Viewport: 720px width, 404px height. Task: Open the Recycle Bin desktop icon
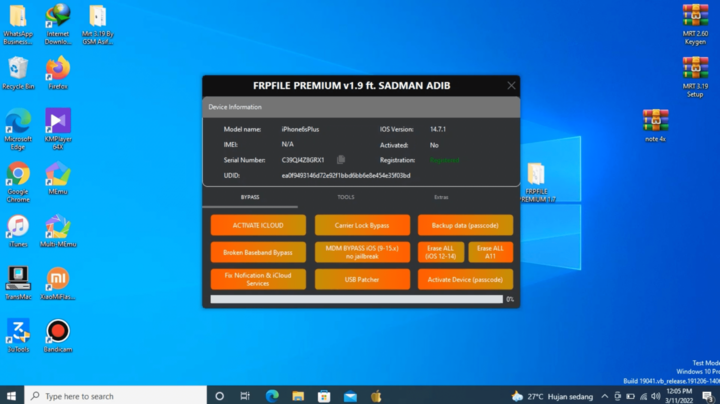(18, 73)
